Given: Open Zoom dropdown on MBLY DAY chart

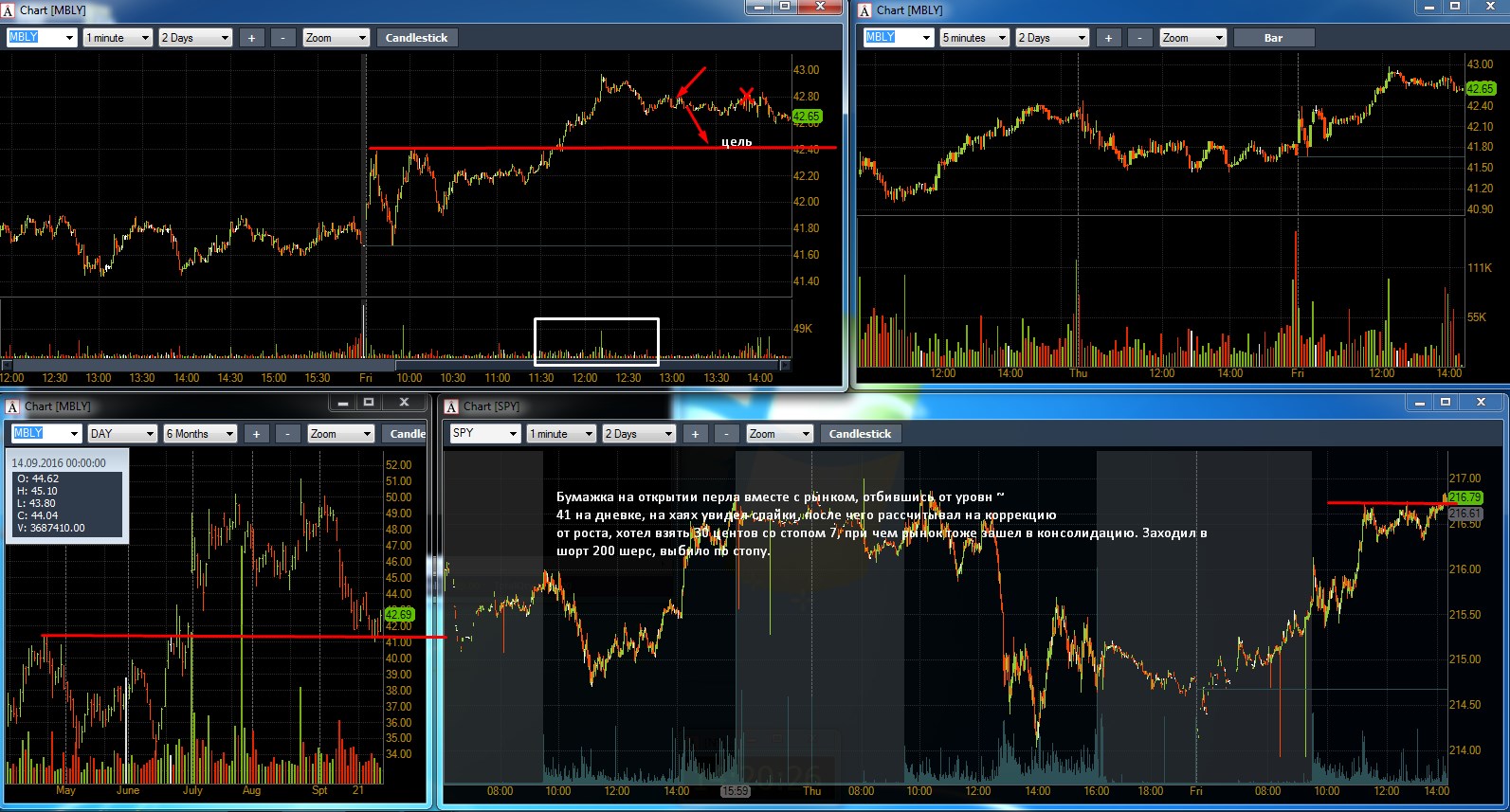Looking at the screenshot, I should pos(341,434).
